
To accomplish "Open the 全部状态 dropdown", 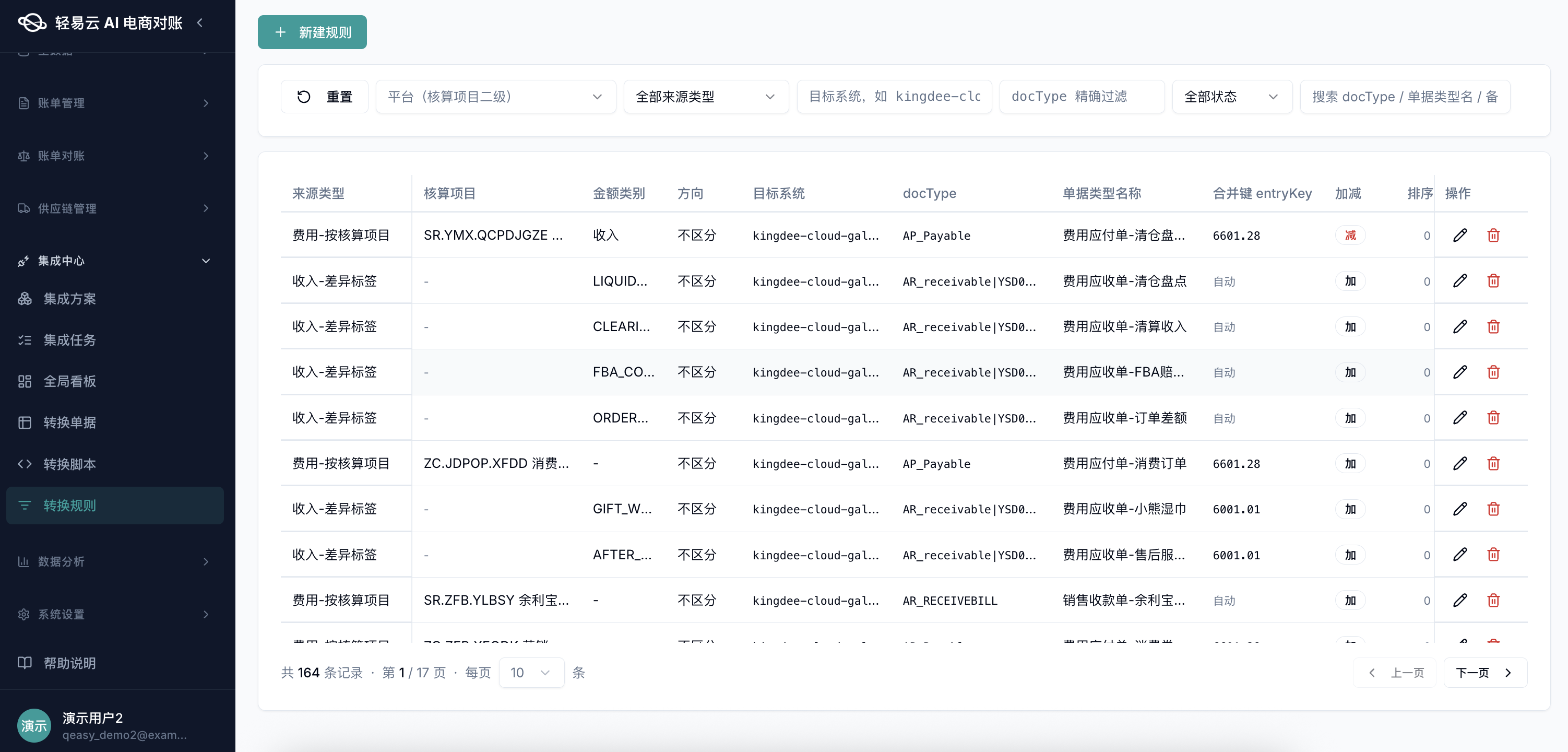I will 1231,97.
